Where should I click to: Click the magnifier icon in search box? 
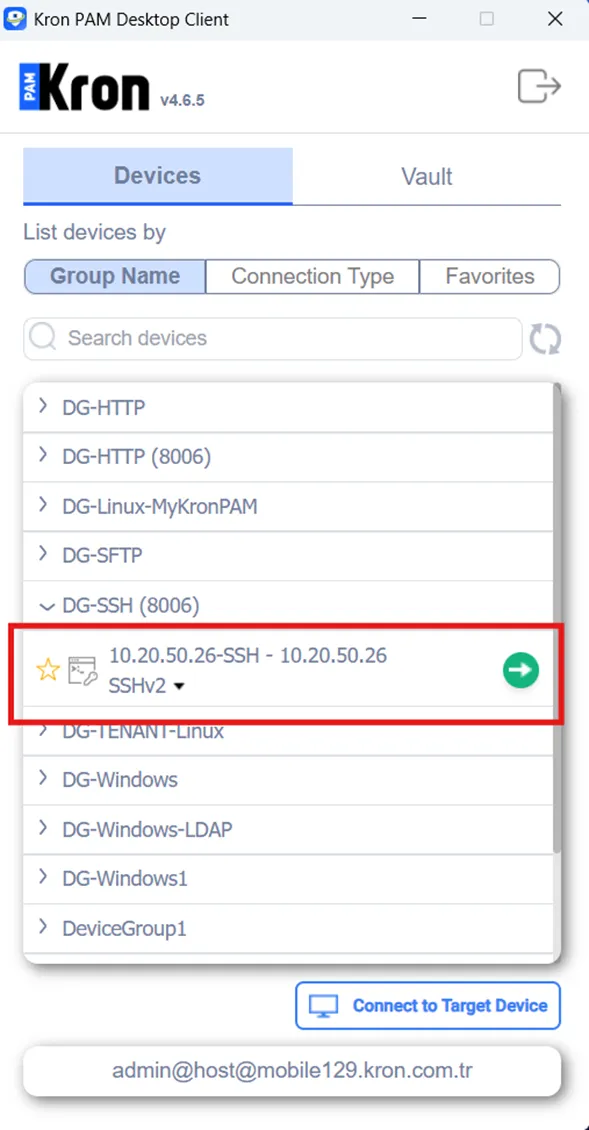[43, 338]
